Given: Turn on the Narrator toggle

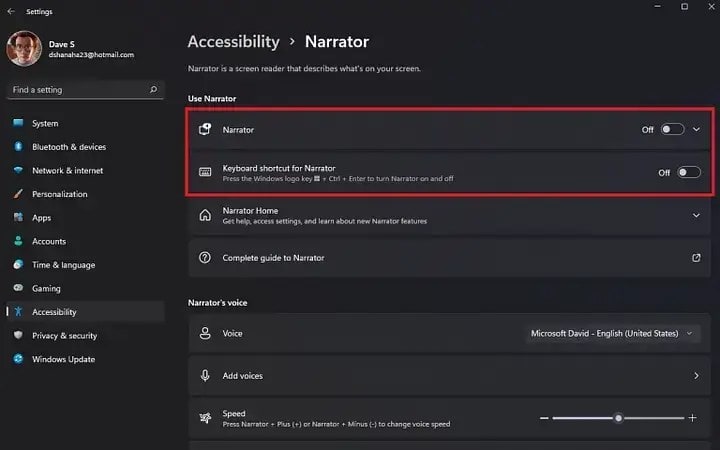Looking at the screenshot, I should click(672, 129).
